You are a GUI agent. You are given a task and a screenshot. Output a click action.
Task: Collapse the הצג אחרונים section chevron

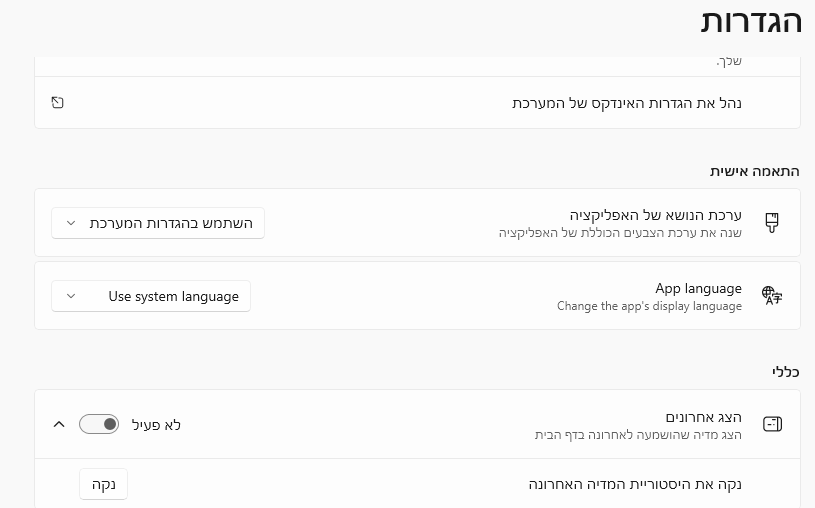[59, 424]
